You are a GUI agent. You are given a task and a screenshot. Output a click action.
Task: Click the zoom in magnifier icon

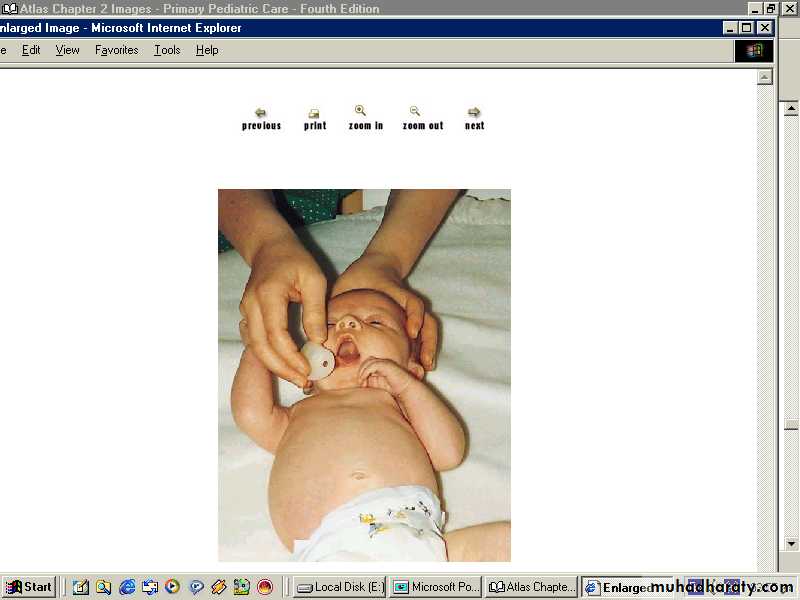361,111
